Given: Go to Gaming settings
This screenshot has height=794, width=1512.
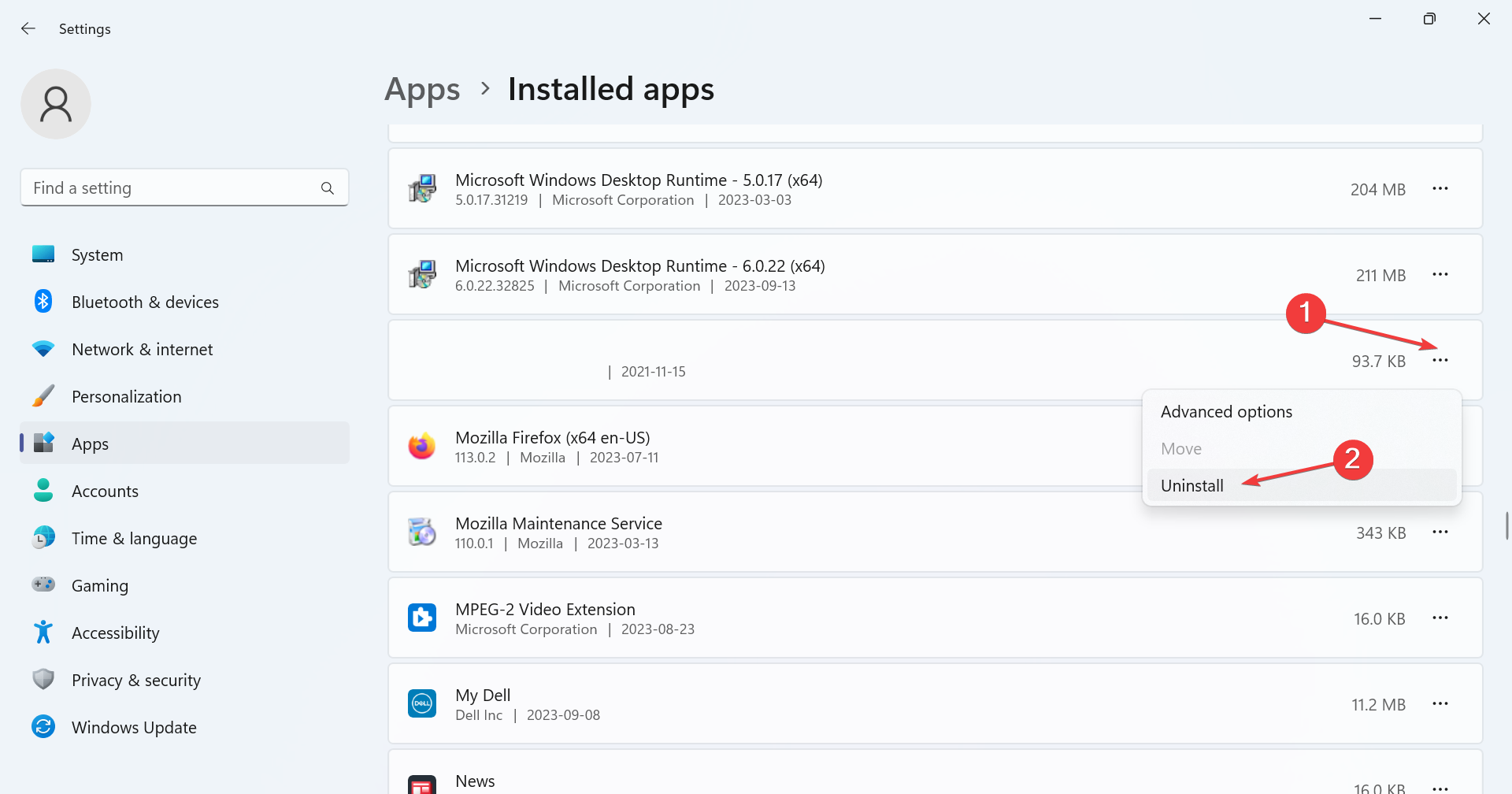Looking at the screenshot, I should tap(184, 585).
